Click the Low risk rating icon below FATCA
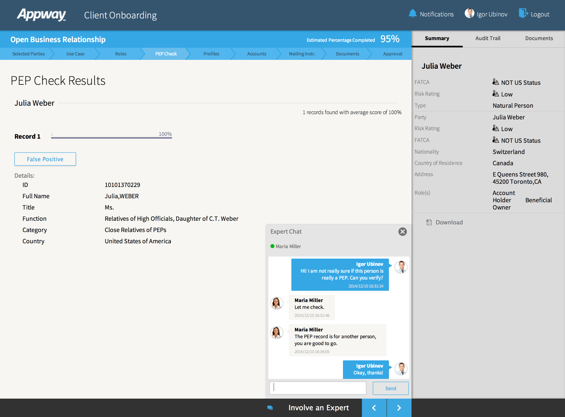This screenshot has height=417, width=565. click(495, 94)
